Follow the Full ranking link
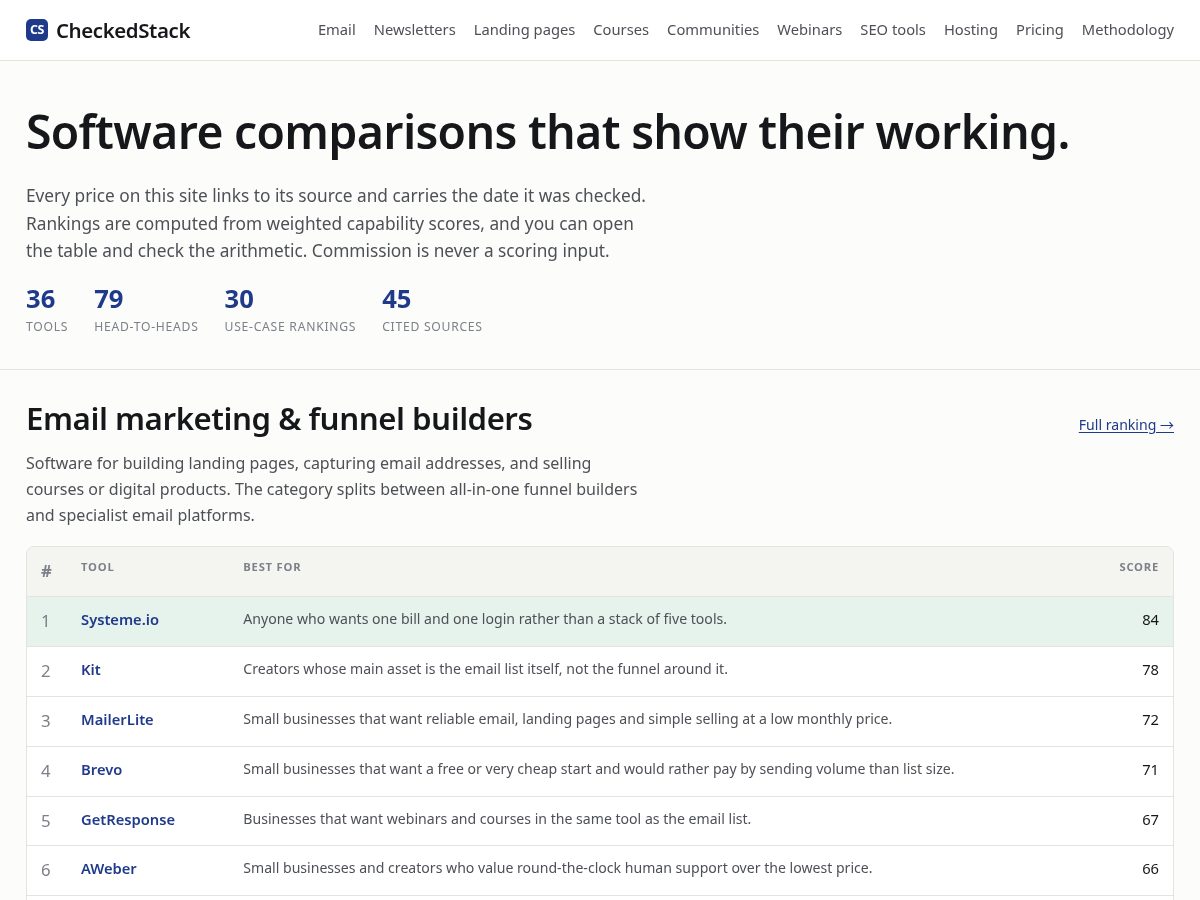The height and width of the screenshot is (900, 1200). [x=1126, y=425]
